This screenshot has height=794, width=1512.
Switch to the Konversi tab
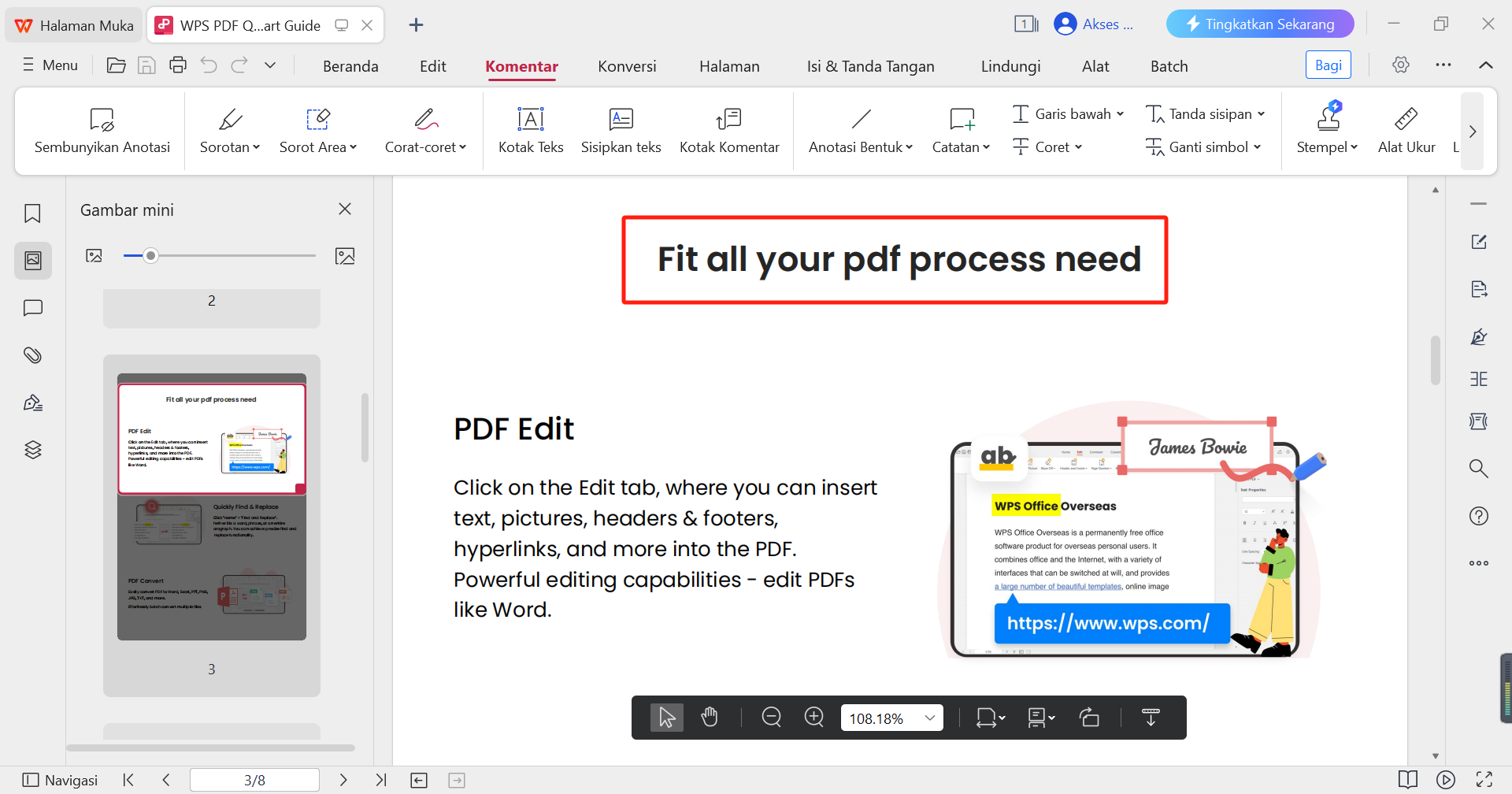point(627,66)
